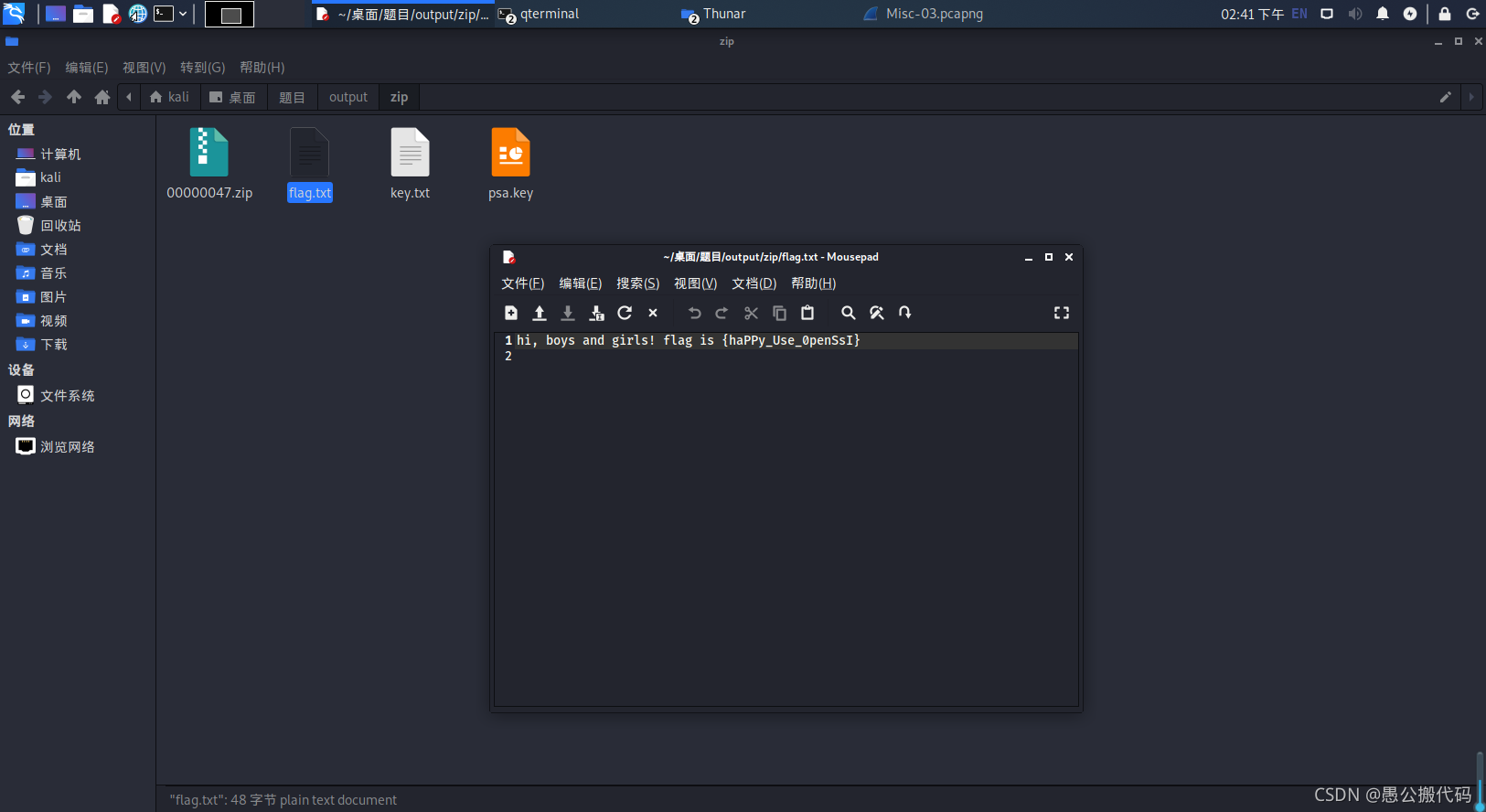The image size is (1486, 812).
Task: Open Mousepad 编辑(E) menu
Action: tap(580, 283)
